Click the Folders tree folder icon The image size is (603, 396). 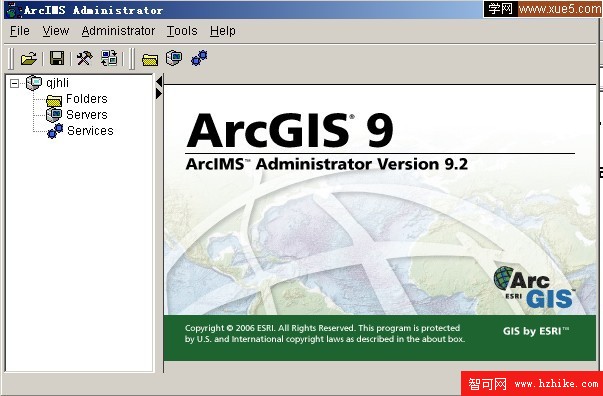point(54,100)
